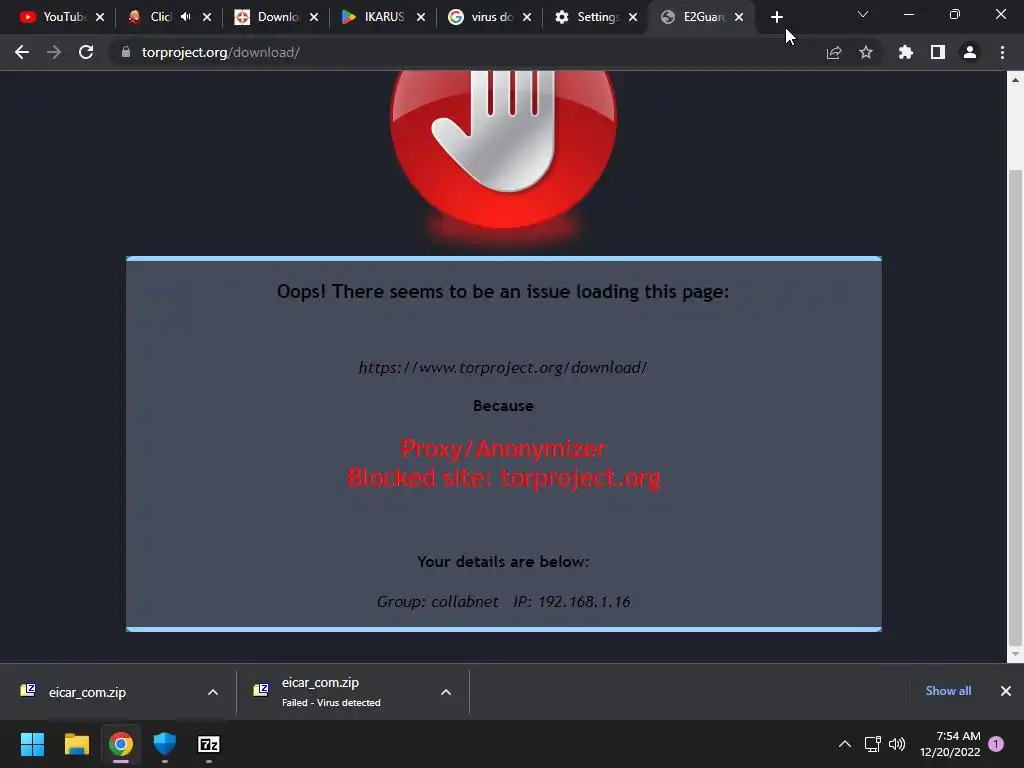Viewport: 1024px width, 768px height.
Task: View site info via the lock icon
Action: [126, 52]
